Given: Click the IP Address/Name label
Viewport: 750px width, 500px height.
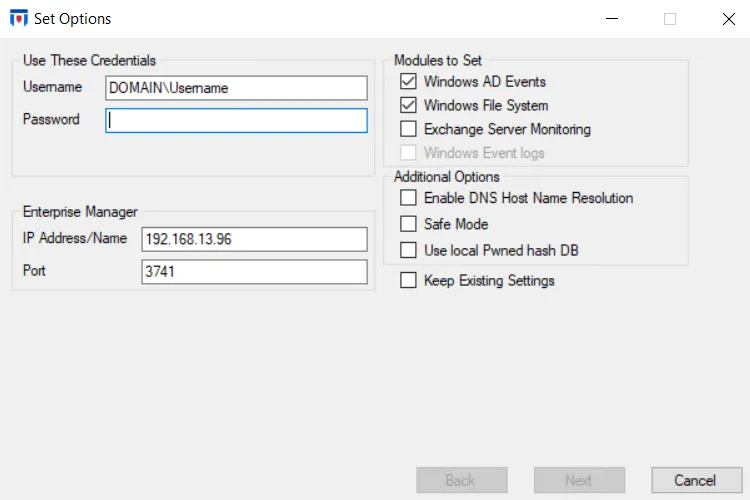Looking at the screenshot, I should (75, 238).
